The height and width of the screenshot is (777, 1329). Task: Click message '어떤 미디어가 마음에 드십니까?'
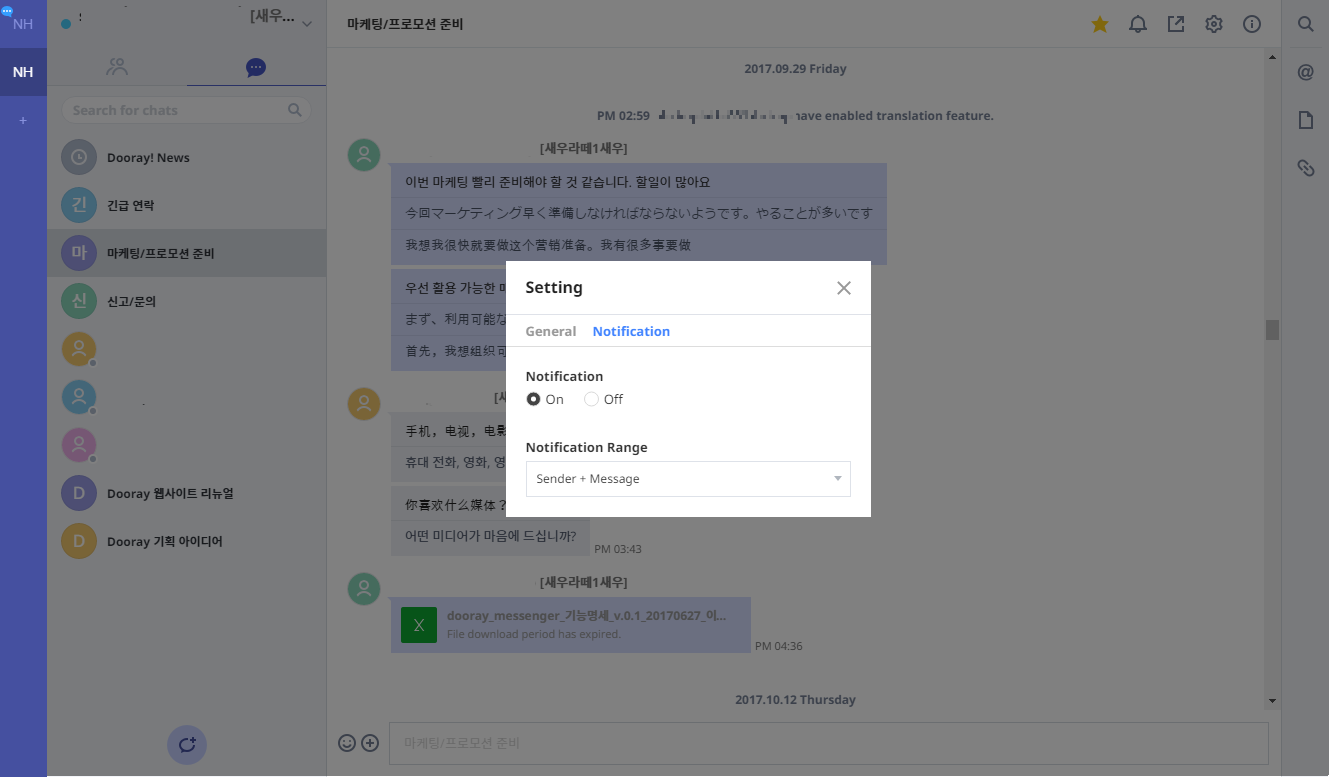click(491, 536)
